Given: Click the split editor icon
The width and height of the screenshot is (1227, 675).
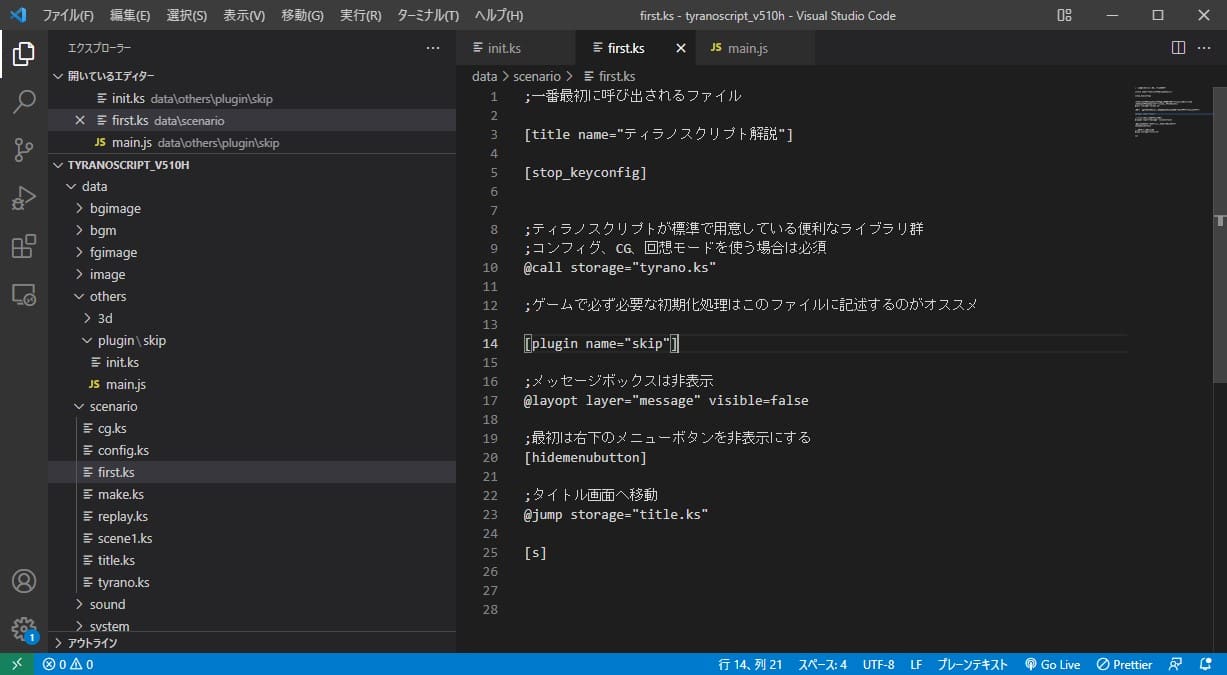Looking at the screenshot, I should click(1178, 48).
